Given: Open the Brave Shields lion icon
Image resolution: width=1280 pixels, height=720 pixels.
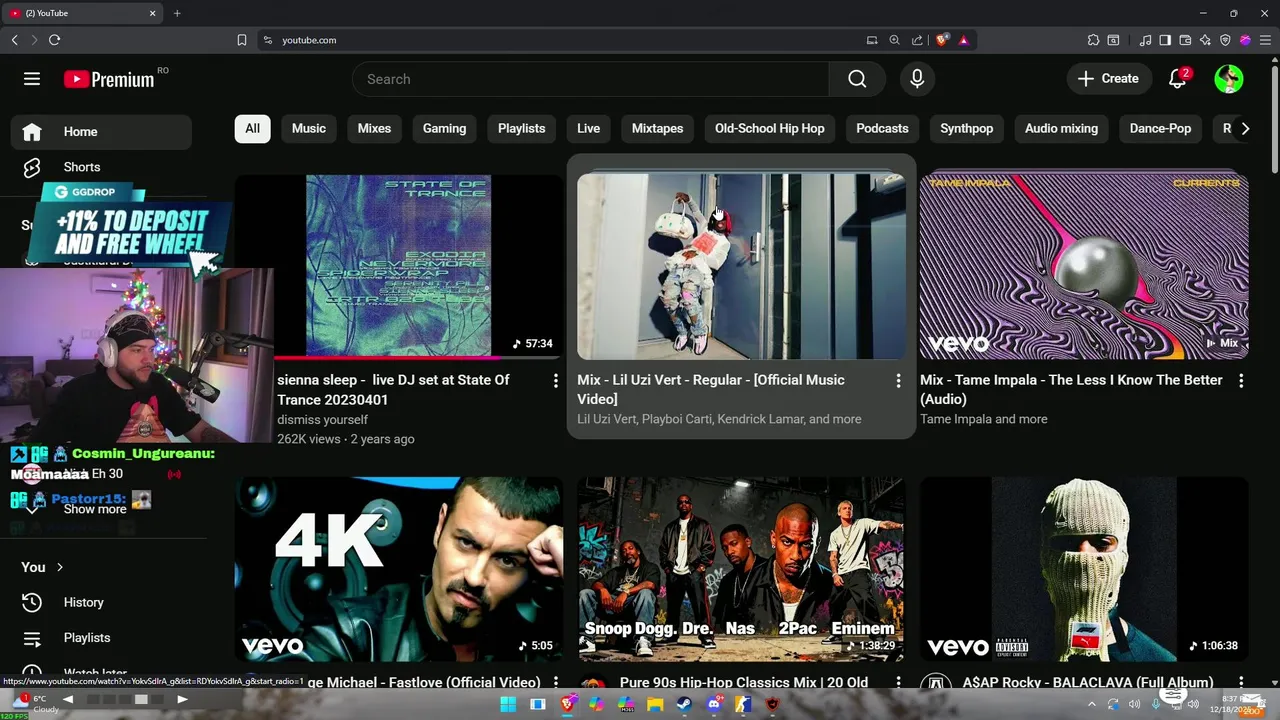Looking at the screenshot, I should pyautogui.click(x=942, y=40).
